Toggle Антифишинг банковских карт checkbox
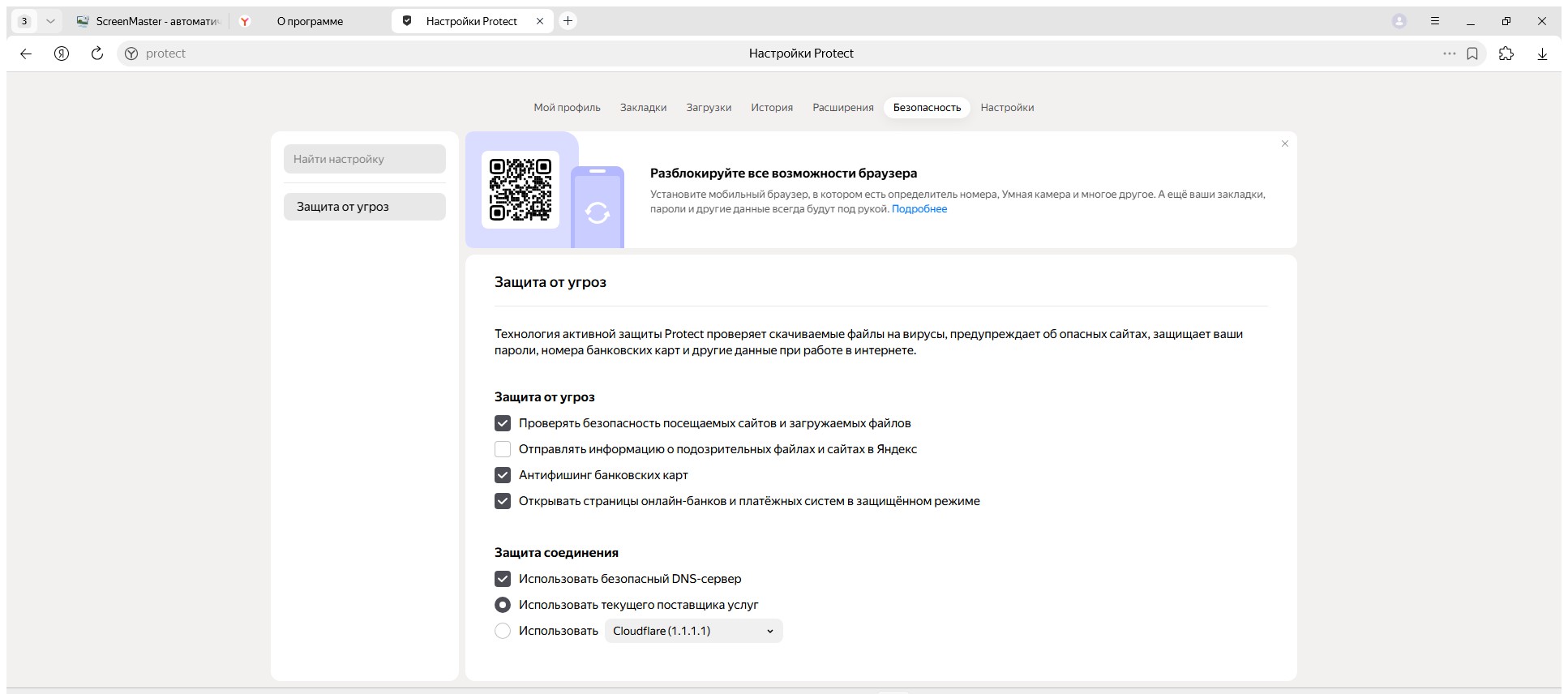This screenshot has height=694, width=1568. tap(503, 475)
